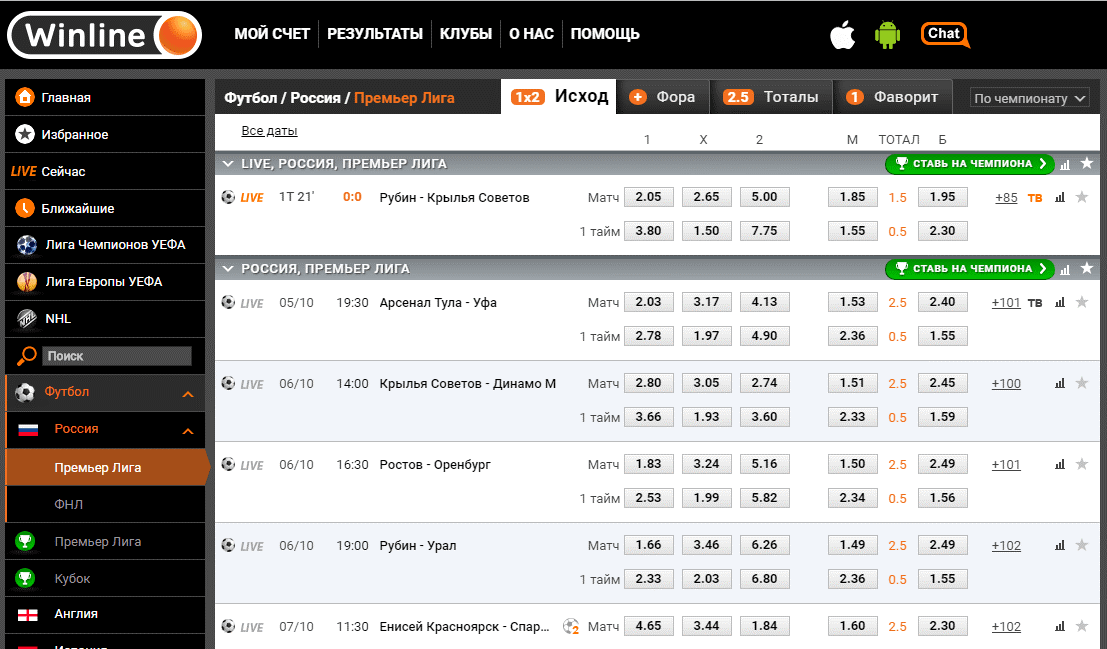Open МОЙ СЧЕТ menu
The width and height of the screenshot is (1107, 649).
point(272,34)
